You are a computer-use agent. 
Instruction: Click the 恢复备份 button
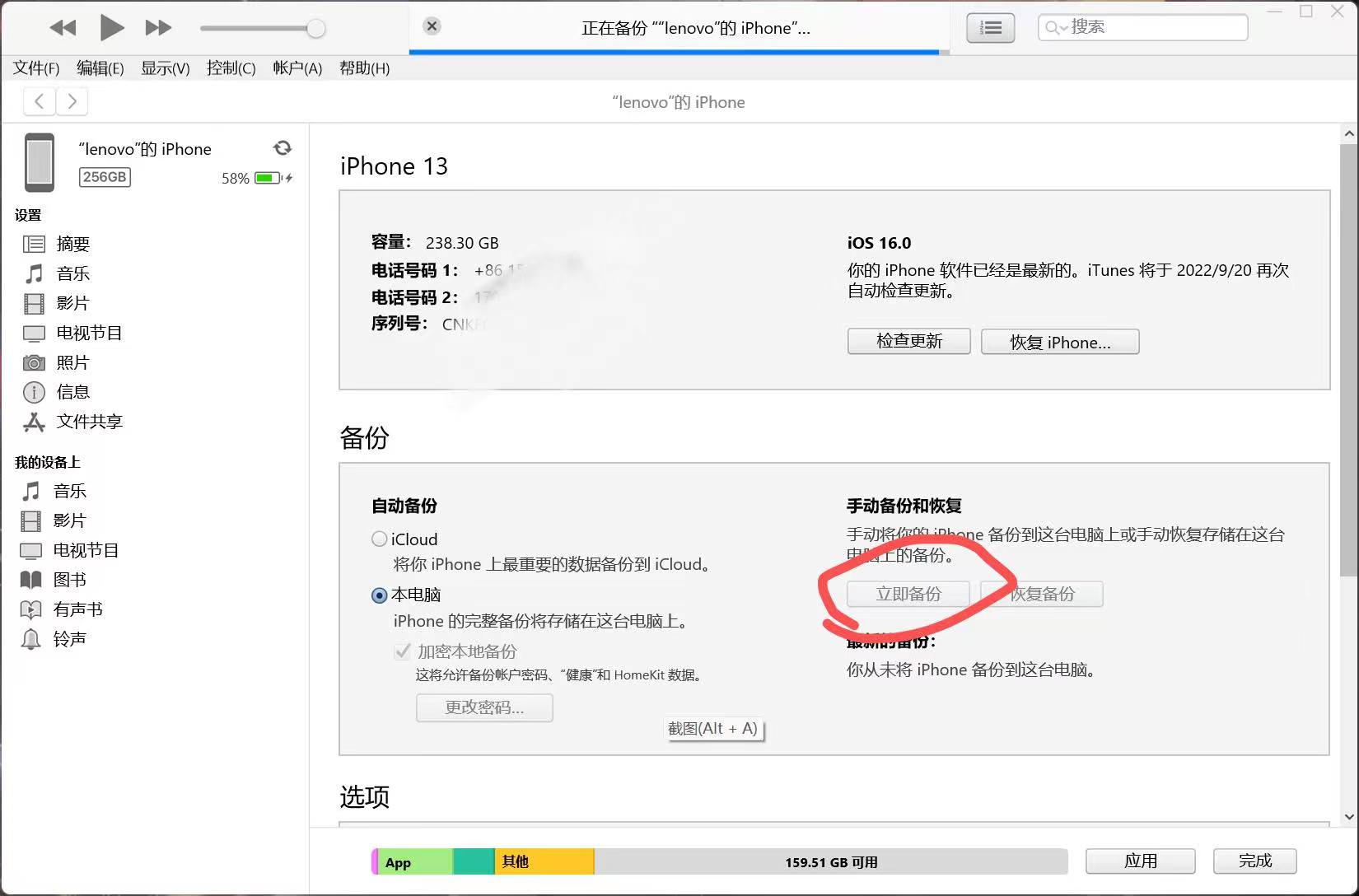pyautogui.click(x=1042, y=595)
